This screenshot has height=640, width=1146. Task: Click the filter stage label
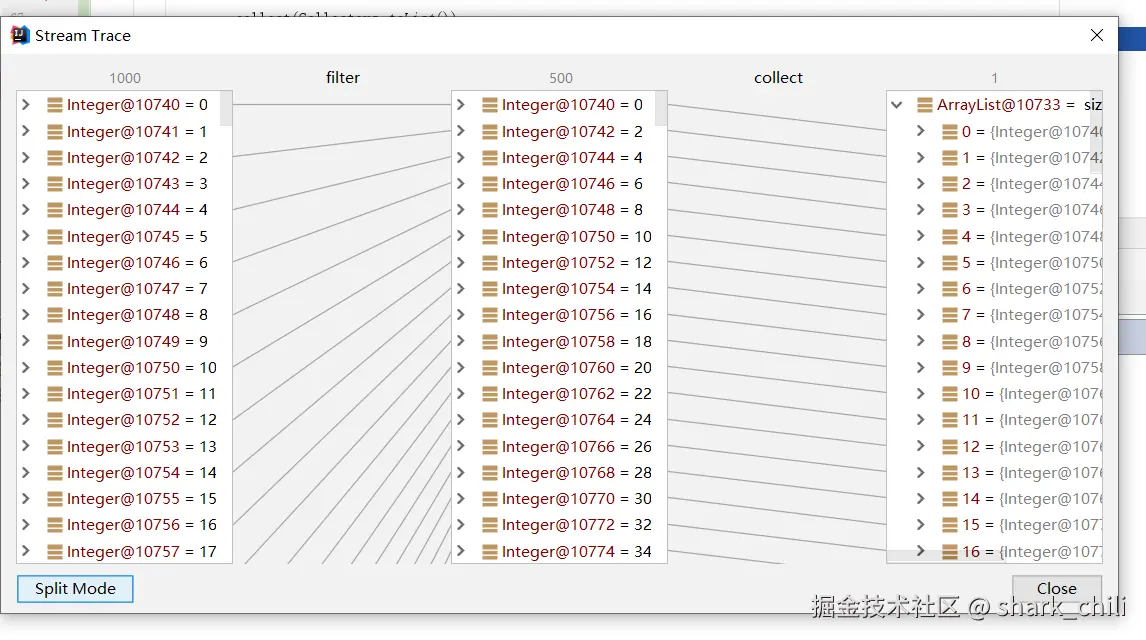[342, 77]
